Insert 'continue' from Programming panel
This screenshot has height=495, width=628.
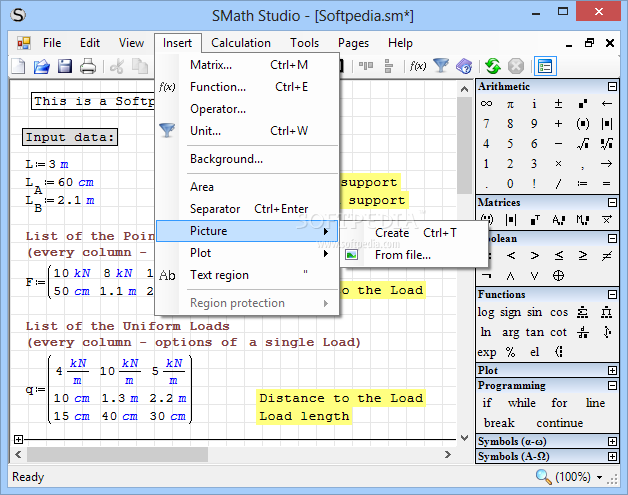pyautogui.click(x=560, y=423)
